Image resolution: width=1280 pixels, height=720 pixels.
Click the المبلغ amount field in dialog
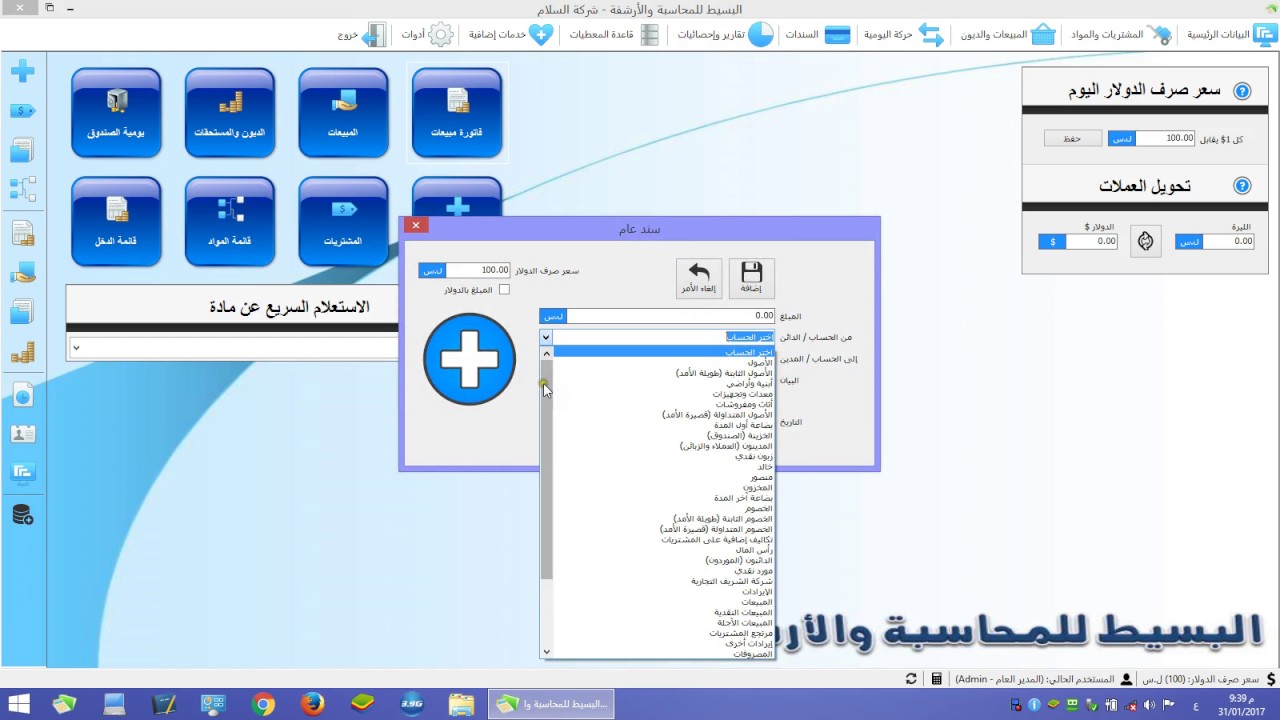(670, 316)
